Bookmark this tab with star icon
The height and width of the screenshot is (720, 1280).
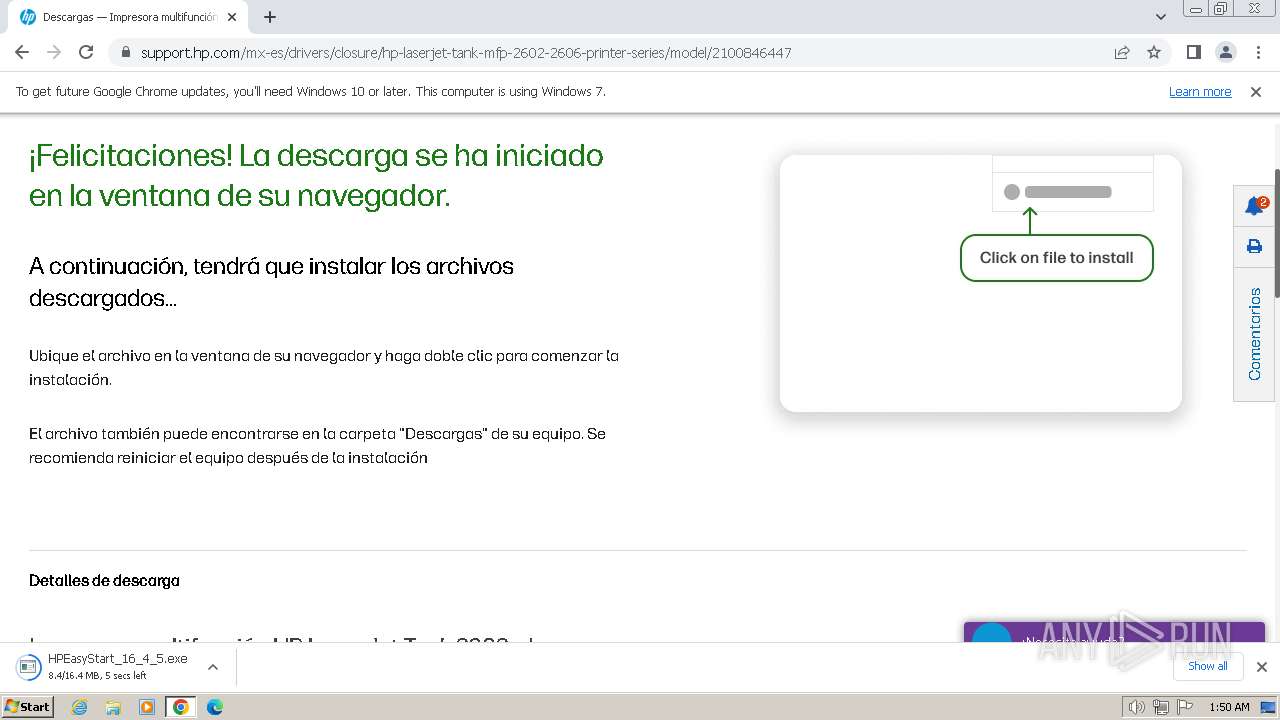tap(1154, 52)
